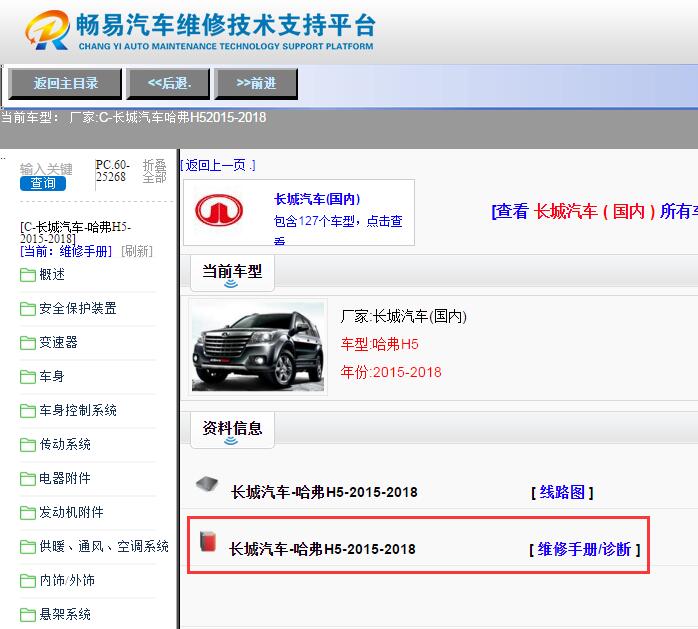Select 电器附件 tree item text
698x629 pixels.
(x=65, y=478)
